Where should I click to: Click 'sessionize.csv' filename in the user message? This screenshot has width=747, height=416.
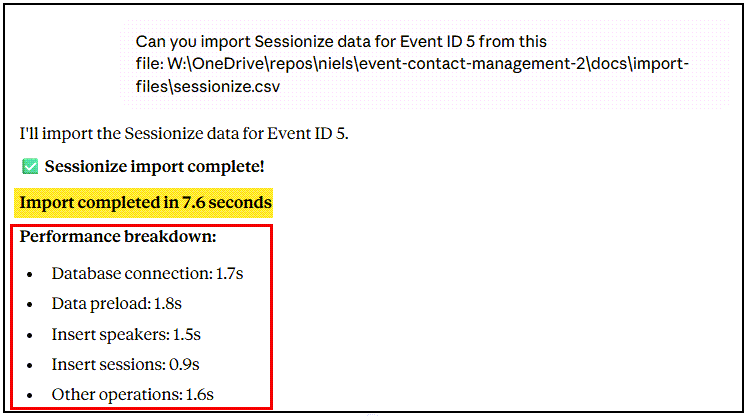225,86
